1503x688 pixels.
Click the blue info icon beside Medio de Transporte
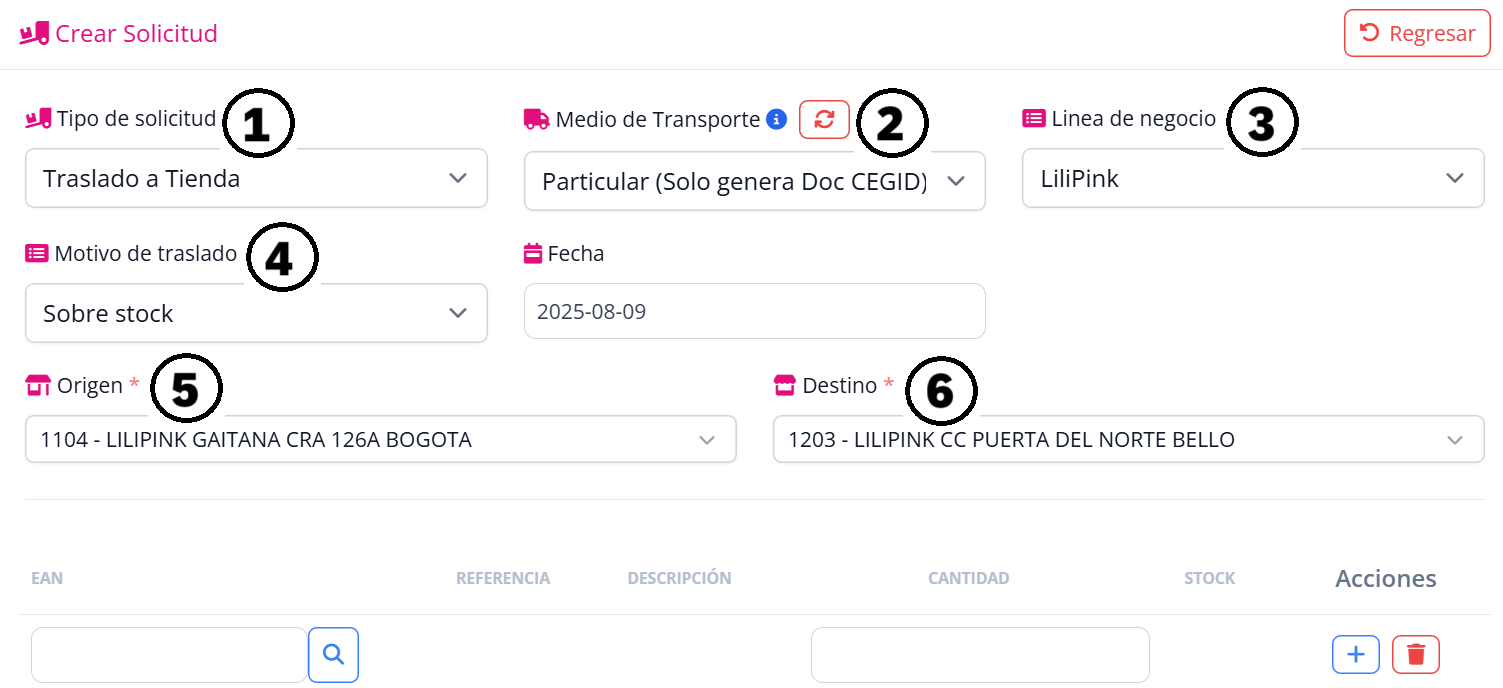(x=776, y=120)
